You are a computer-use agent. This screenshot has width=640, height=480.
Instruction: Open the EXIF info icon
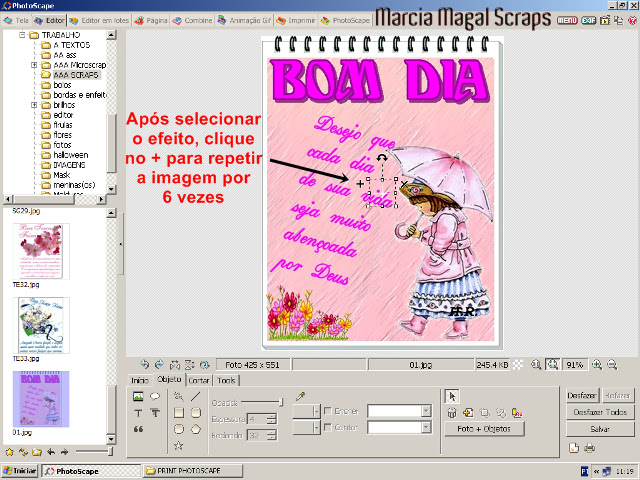tap(589, 20)
